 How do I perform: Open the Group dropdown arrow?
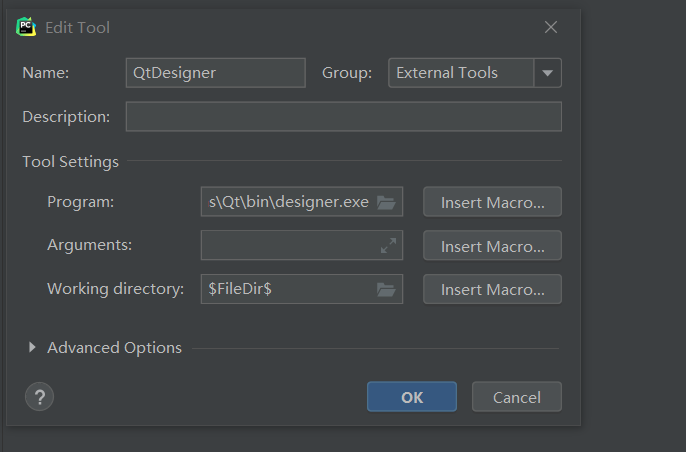click(548, 73)
